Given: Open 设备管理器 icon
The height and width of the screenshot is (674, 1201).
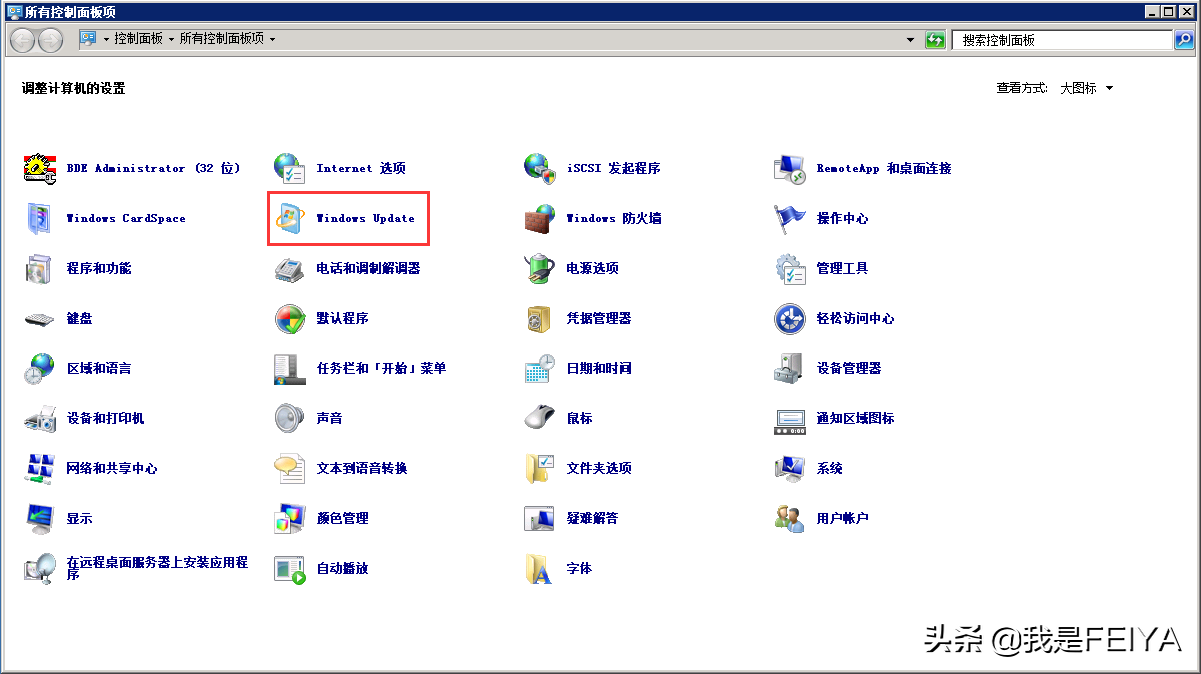Looking at the screenshot, I should (790, 368).
